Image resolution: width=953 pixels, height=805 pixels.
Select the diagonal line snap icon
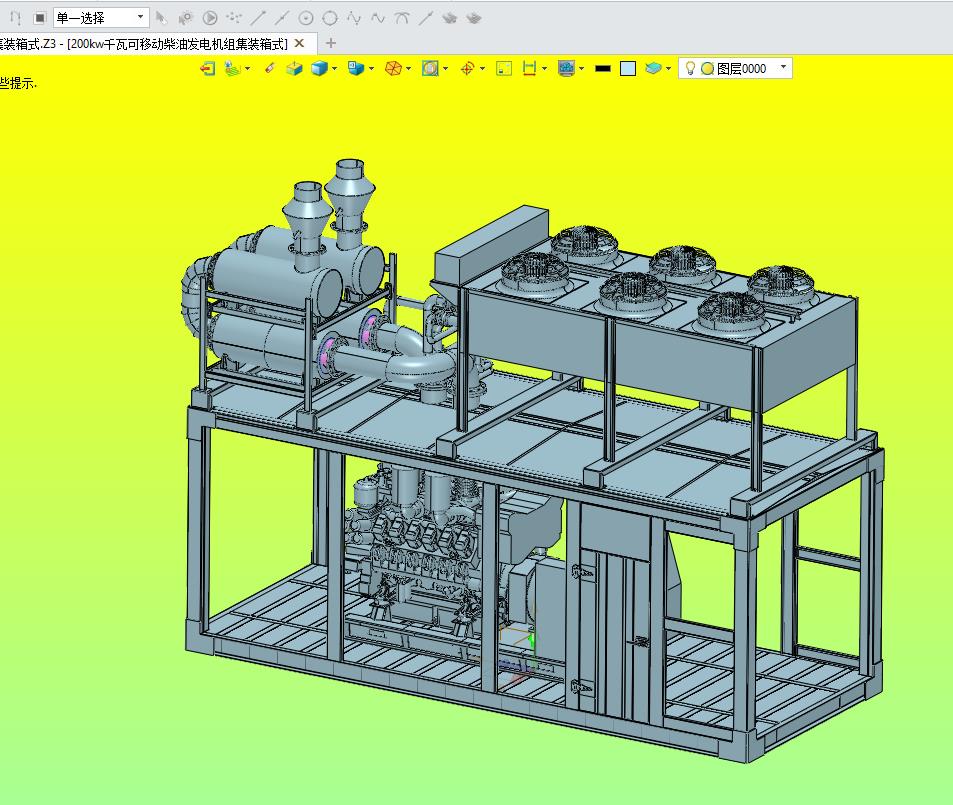(426, 18)
